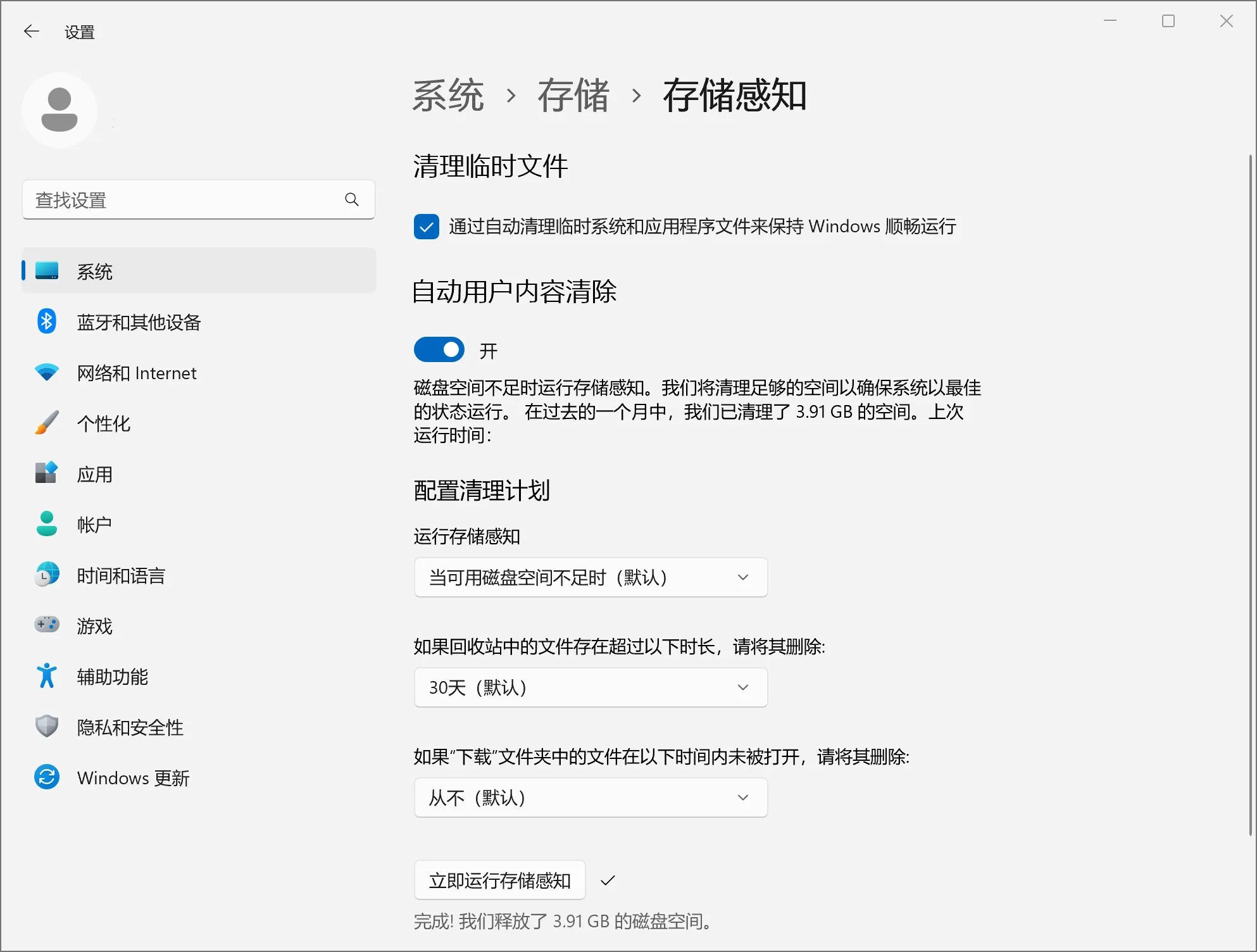Open 帐户 settings

199,524
